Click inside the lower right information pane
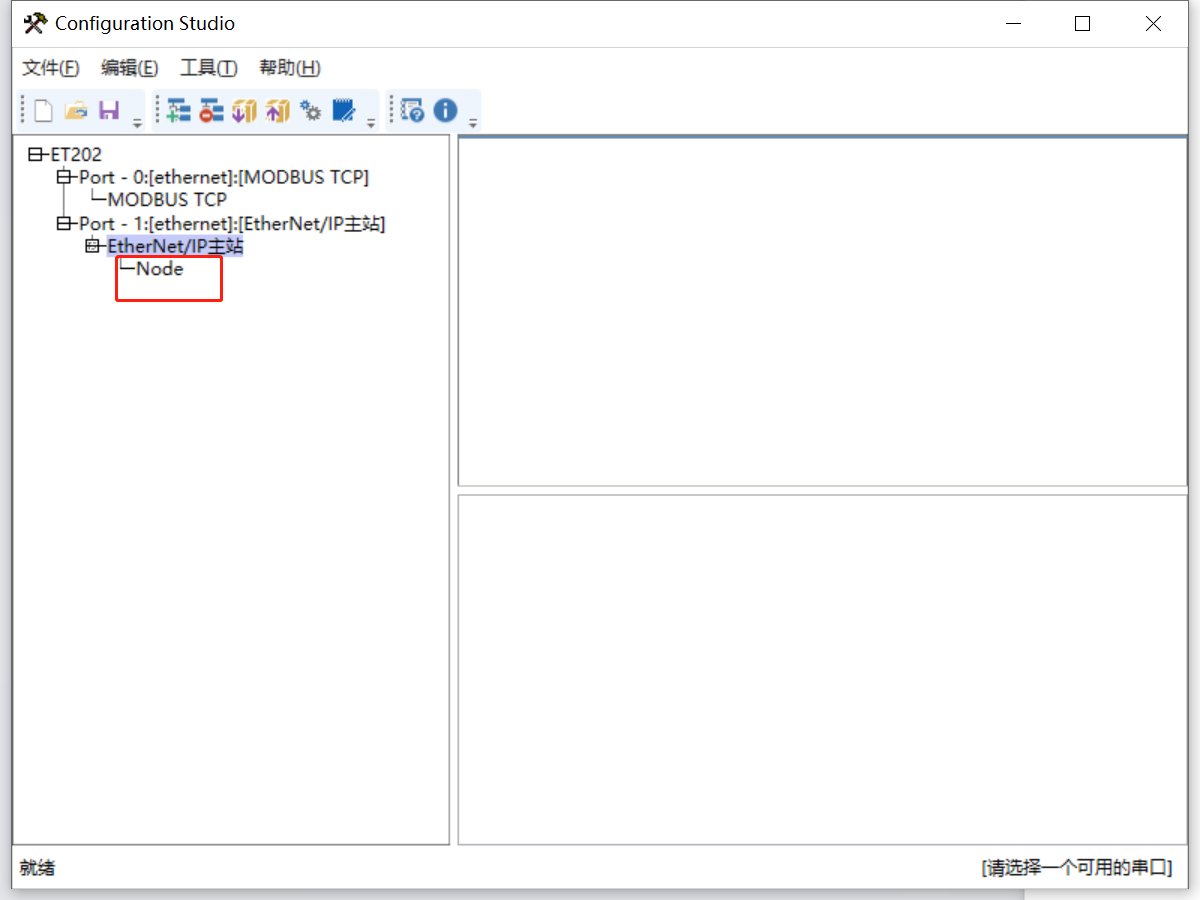 click(823, 670)
